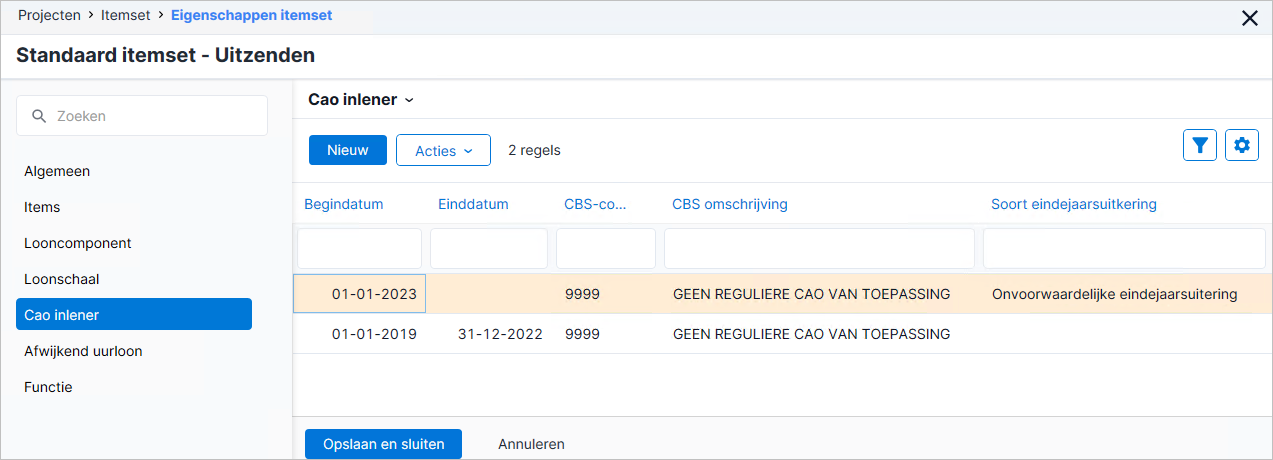Click Opslaan en sluiten
1273x460 pixels.
(383, 444)
